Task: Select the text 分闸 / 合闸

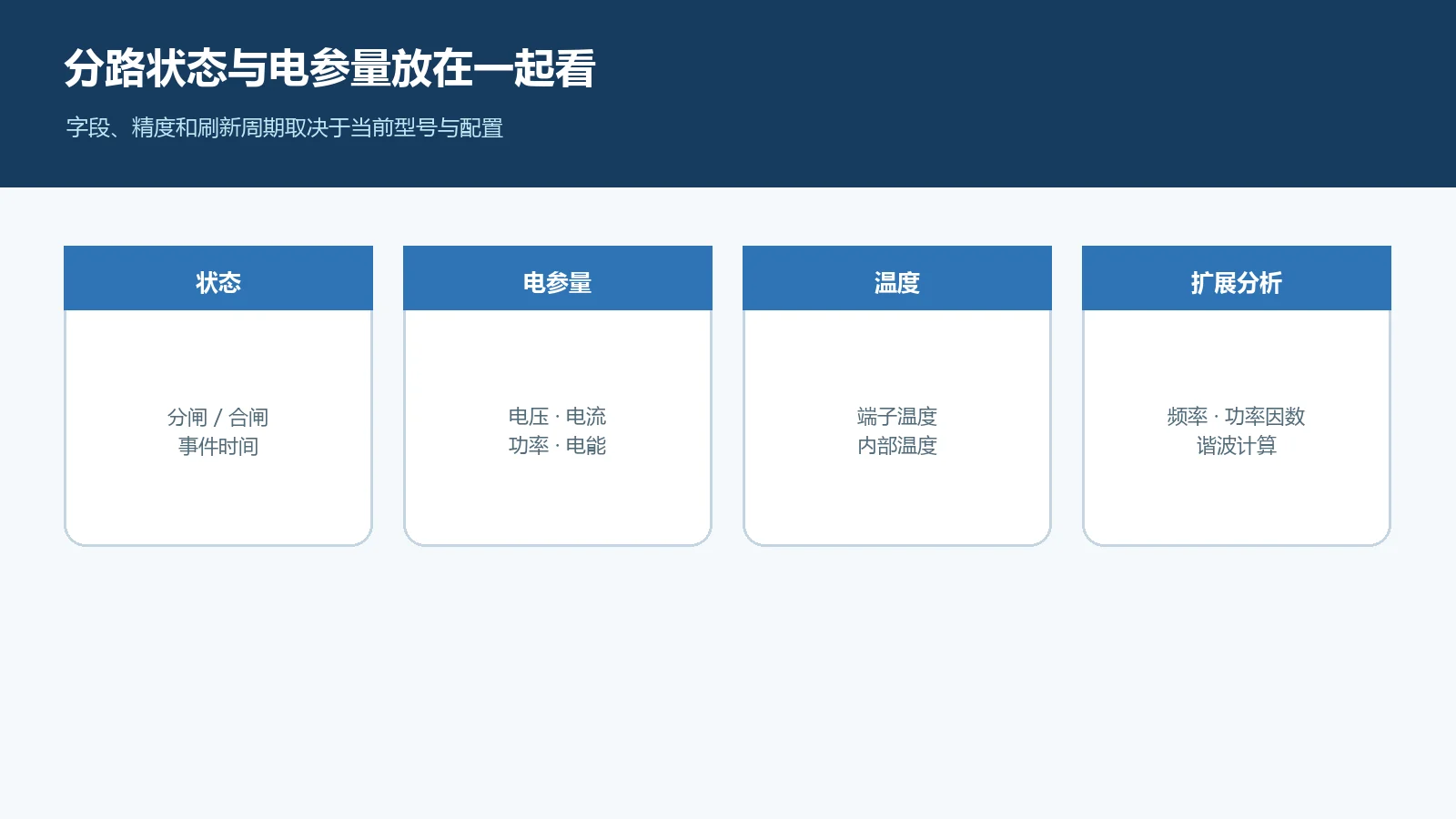Action: 218,417
